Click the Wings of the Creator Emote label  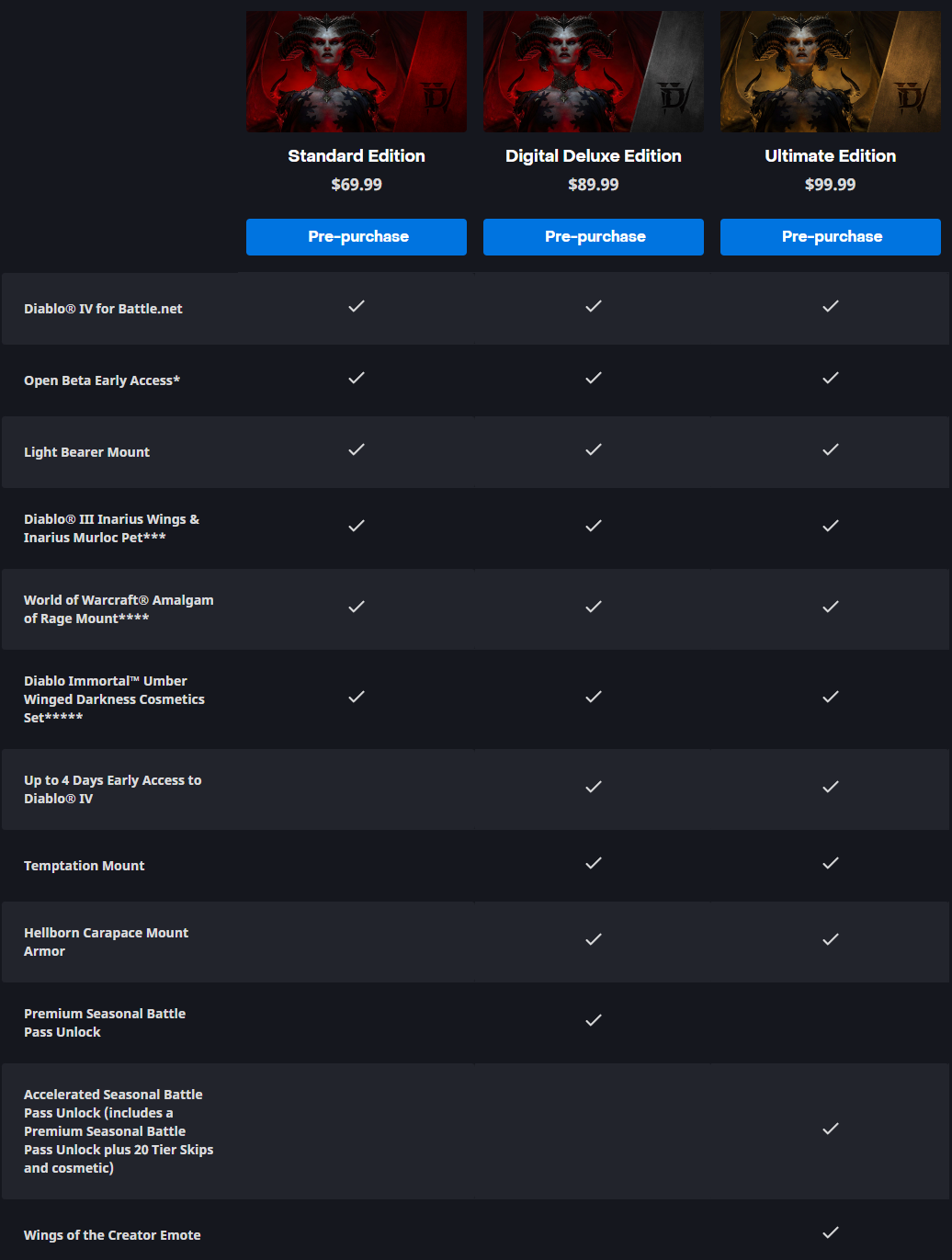112,1235
